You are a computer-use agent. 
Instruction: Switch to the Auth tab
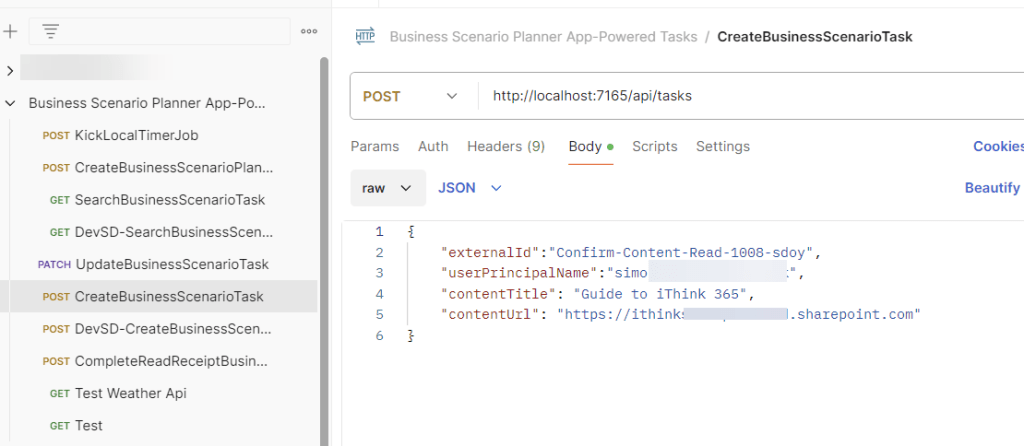(x=433, y=146)
